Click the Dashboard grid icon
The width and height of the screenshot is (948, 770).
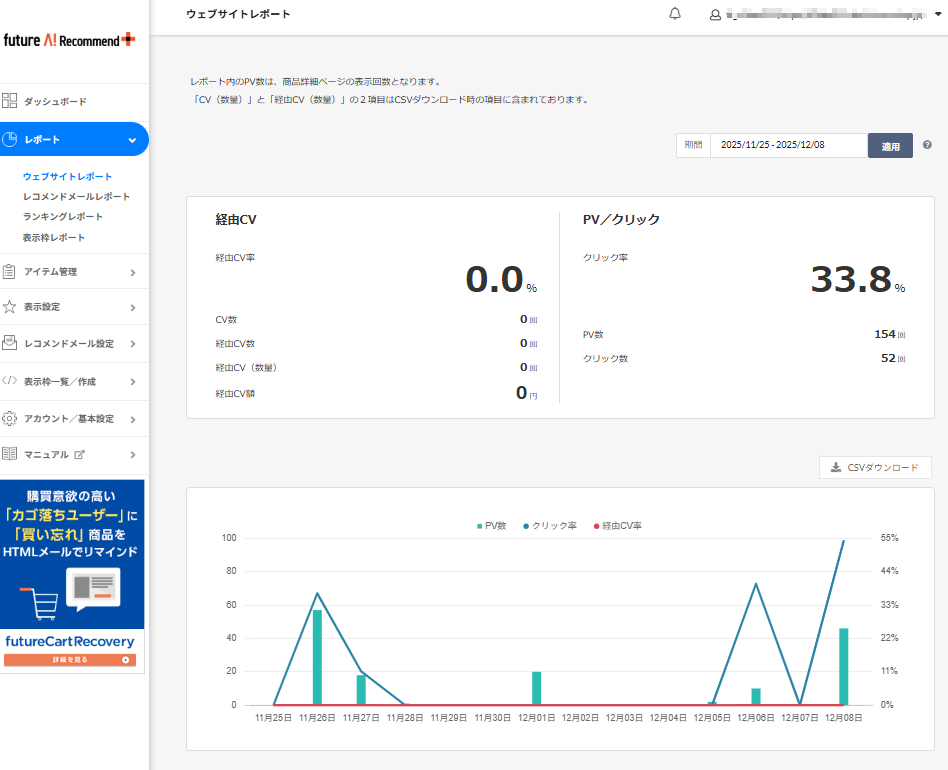(10, 101)
